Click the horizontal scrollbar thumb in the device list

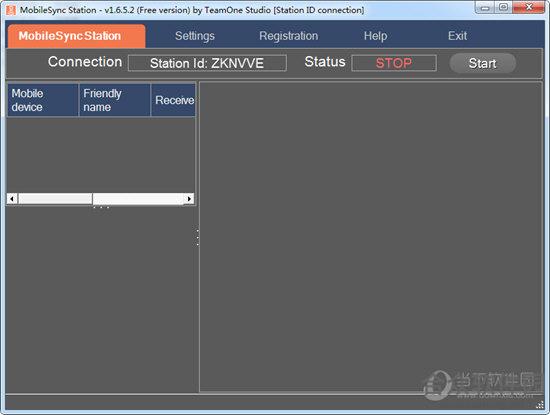coord(55,199)
